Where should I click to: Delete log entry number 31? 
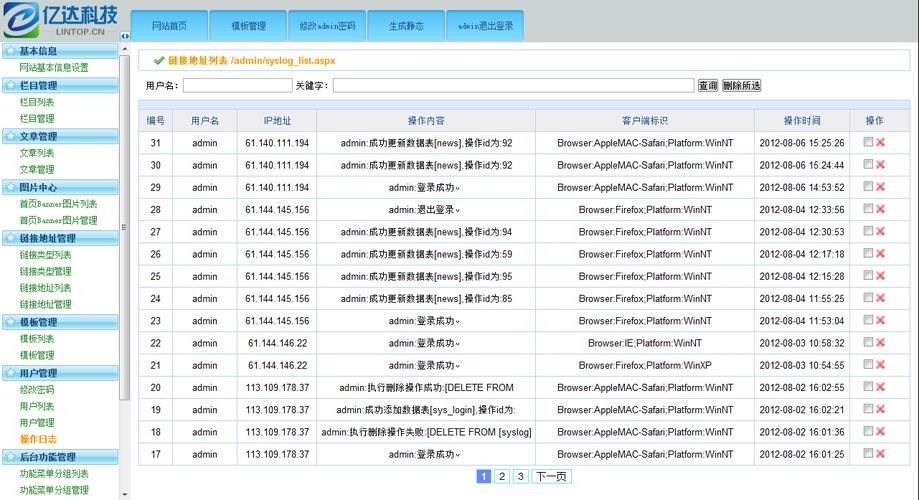(x=880, y=142)
